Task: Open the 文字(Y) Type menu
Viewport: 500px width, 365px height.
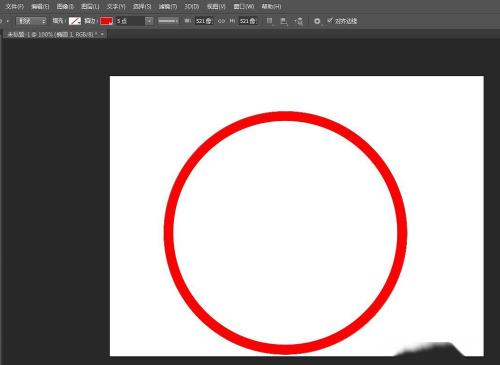Action: tap(116, 6)
